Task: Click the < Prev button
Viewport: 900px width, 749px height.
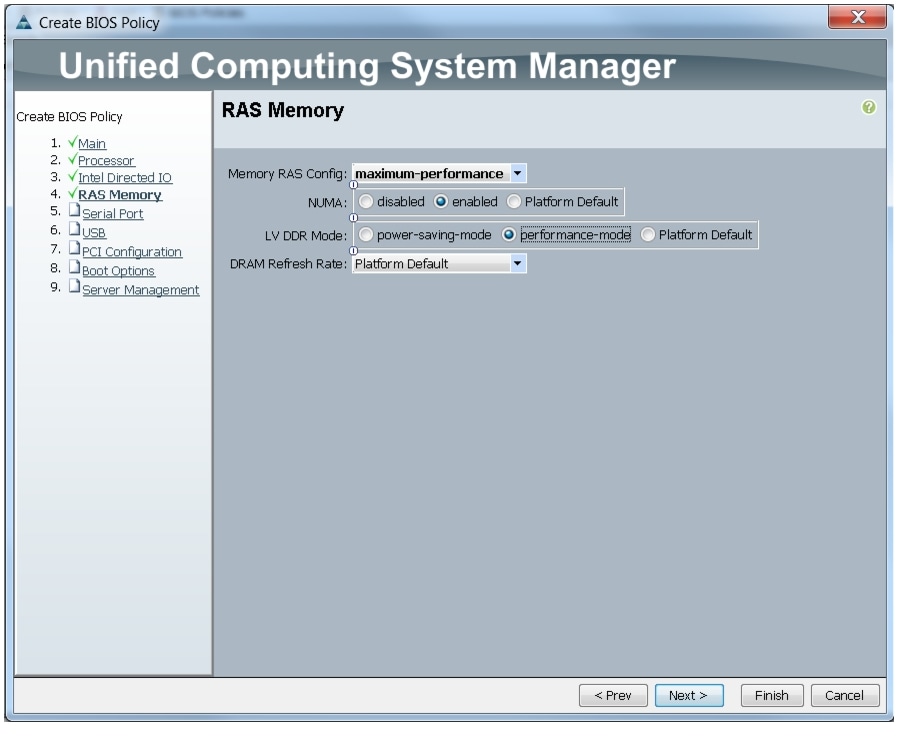Action: click(x=613, y=695)
